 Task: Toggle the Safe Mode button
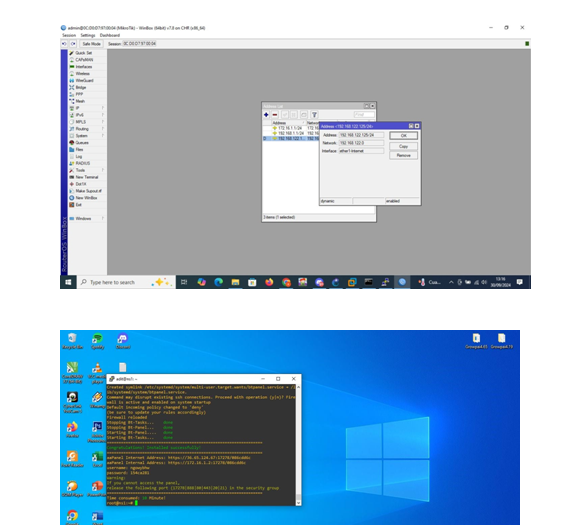click(x=91, y=44)
